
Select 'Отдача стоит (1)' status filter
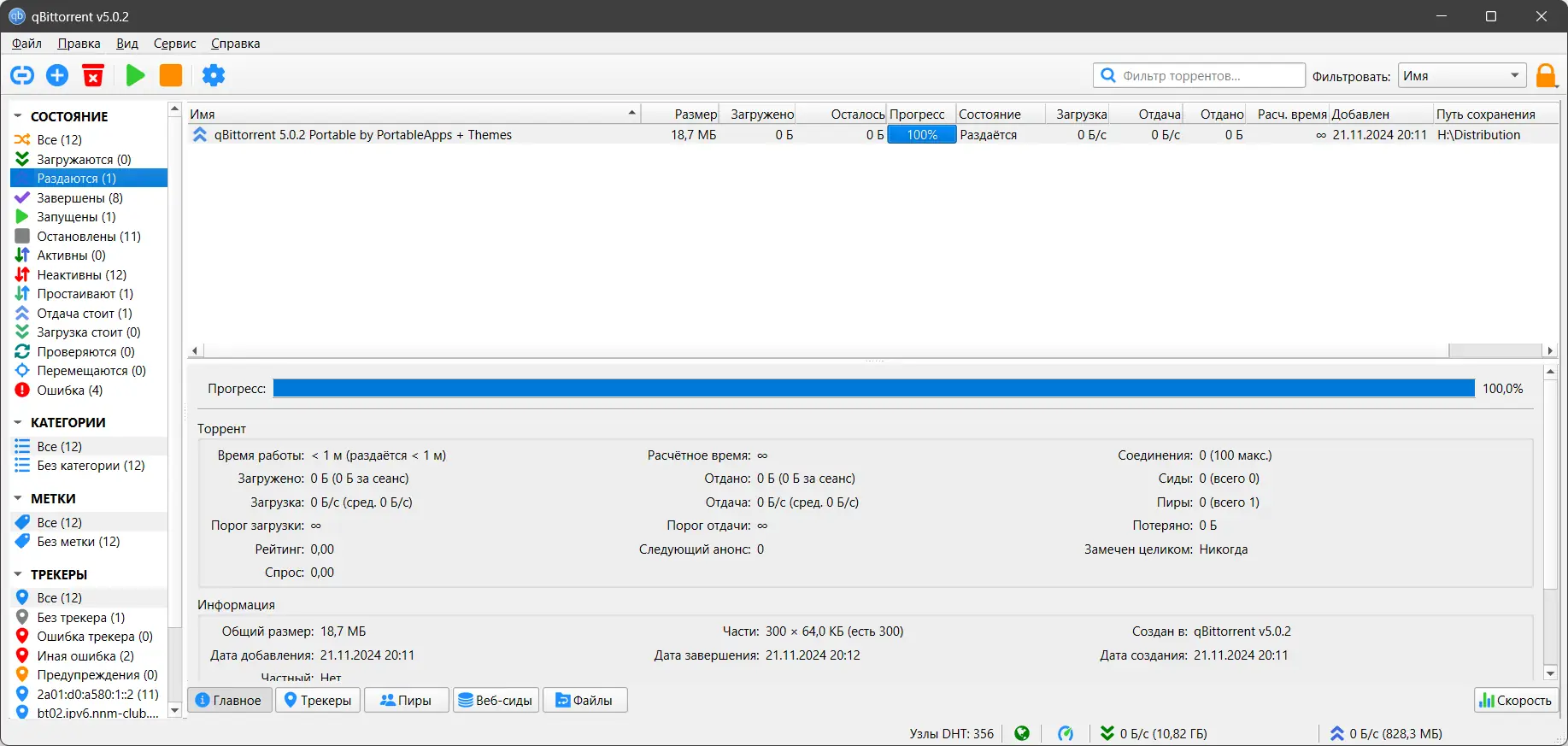click(x=89, y=313)
